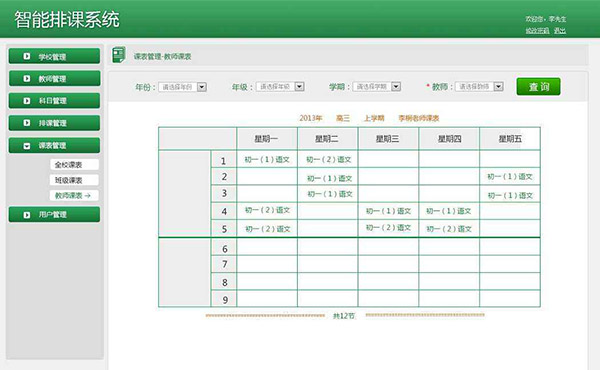600x370 pixels.
Task: Click the 请选择教师 select field
Action: [479, 87]
